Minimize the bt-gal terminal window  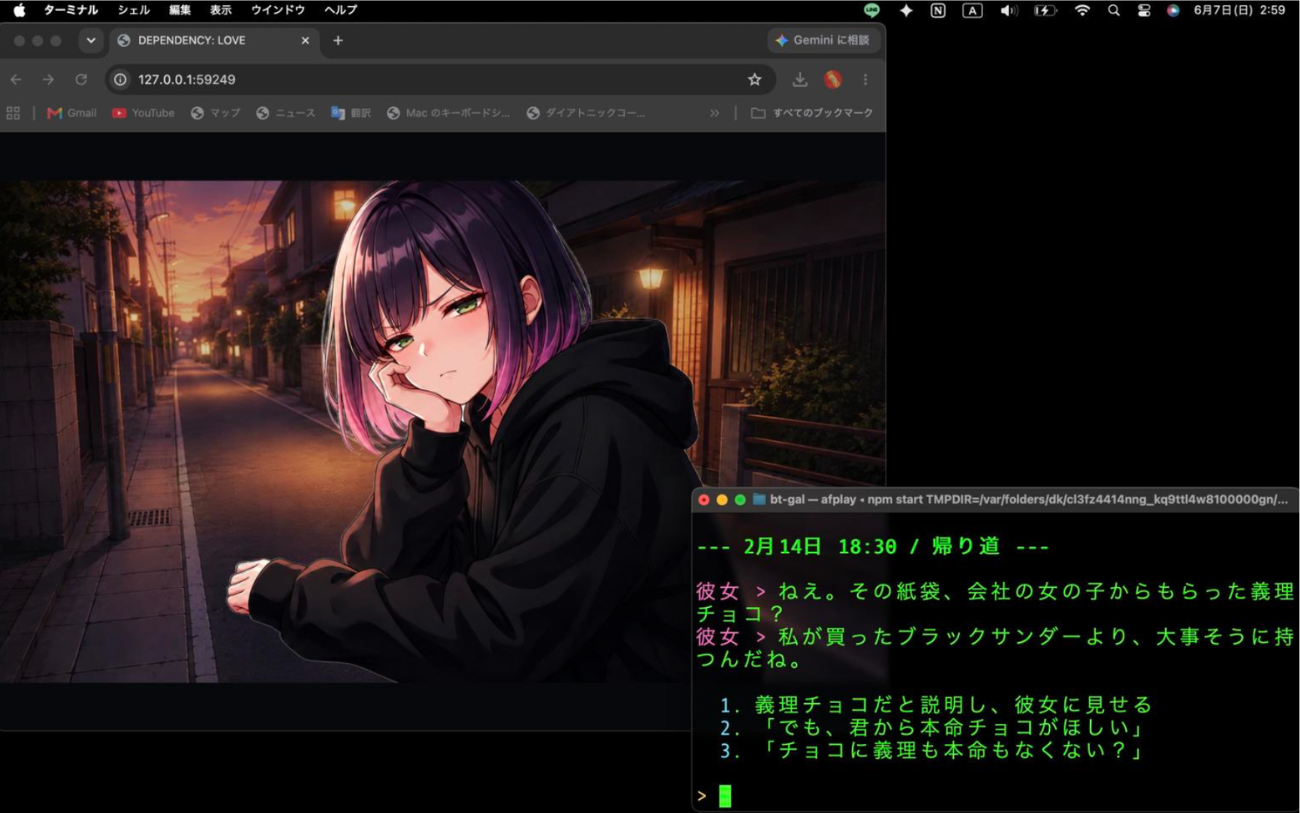pos(722,499)
